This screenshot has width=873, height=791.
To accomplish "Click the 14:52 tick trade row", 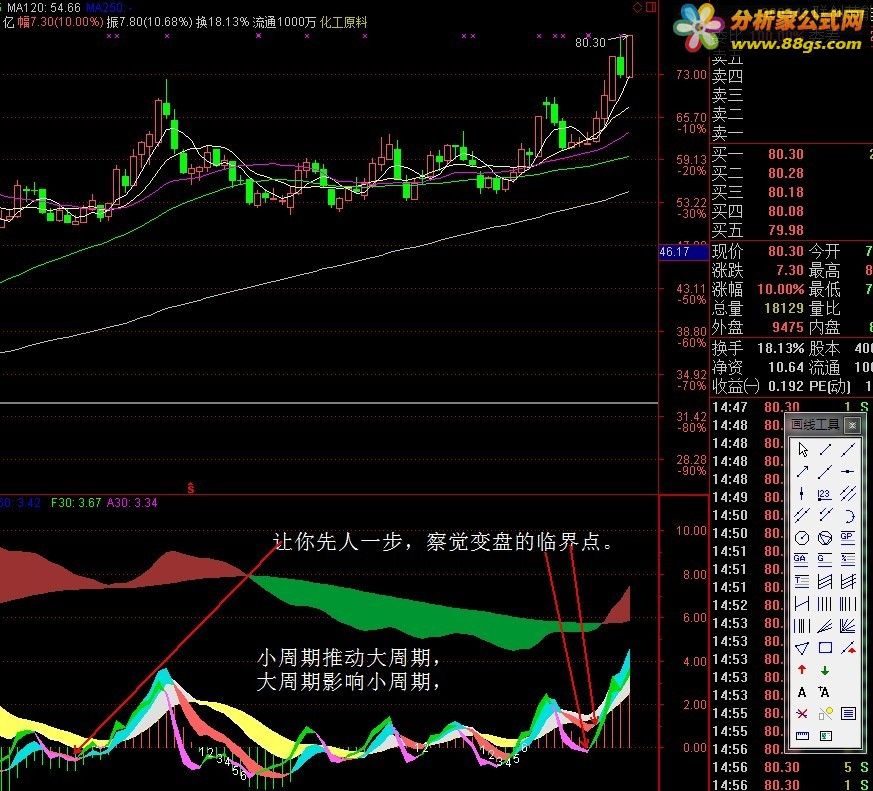I will 748,605.
